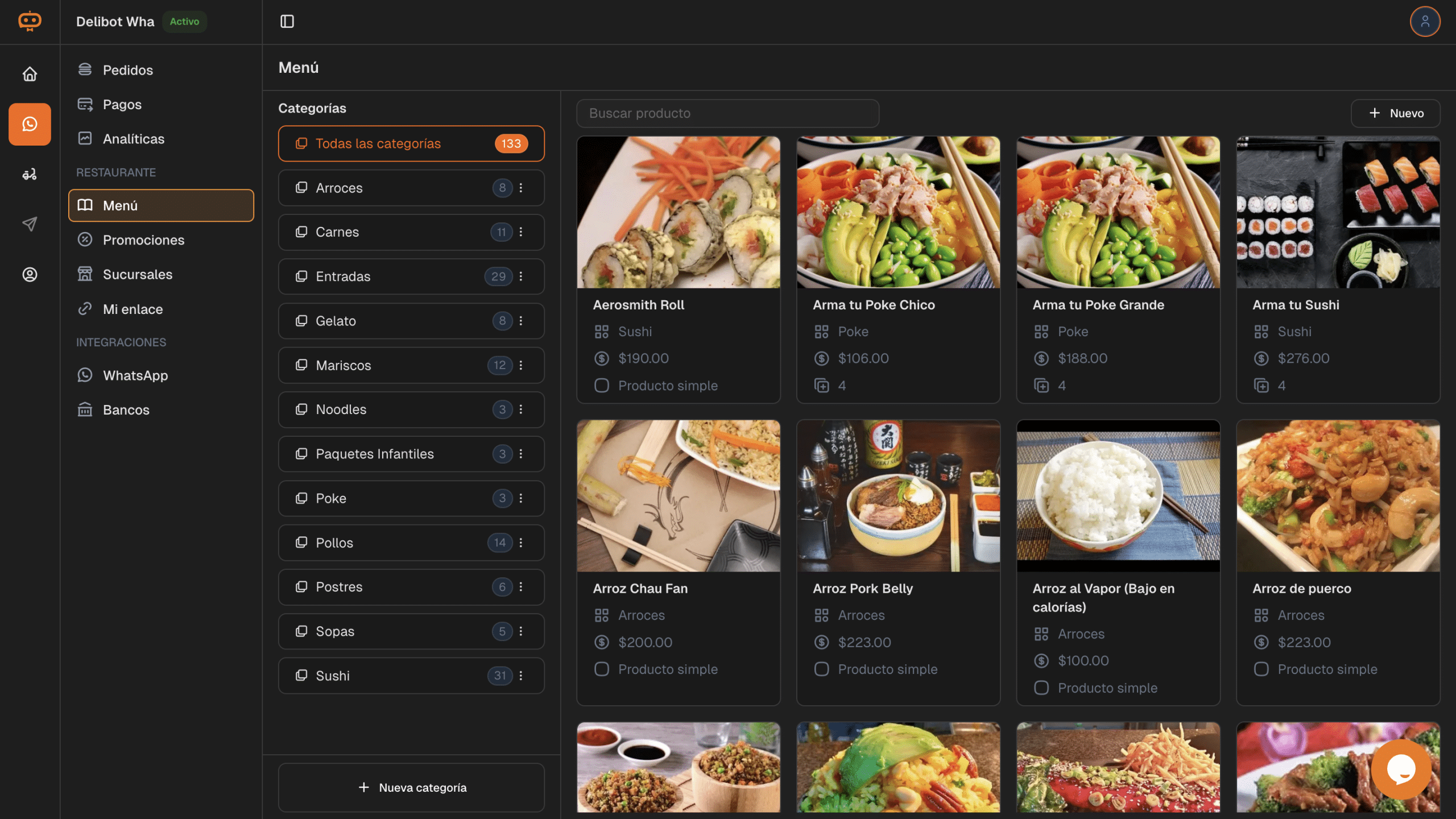Click the Delibot robot logo
1456x819 pixels.
(30, 22)
